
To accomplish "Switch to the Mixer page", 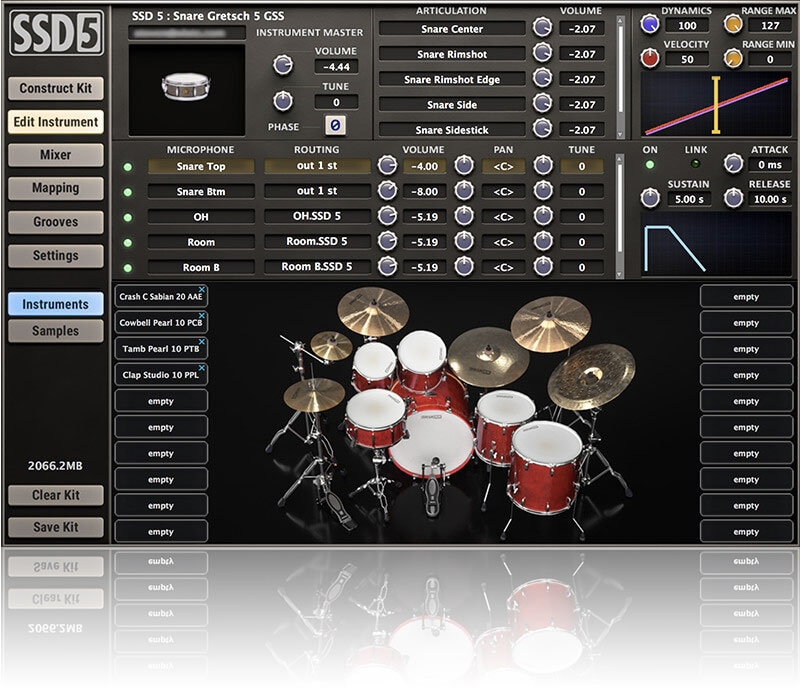I will click(x=55, y=155).
